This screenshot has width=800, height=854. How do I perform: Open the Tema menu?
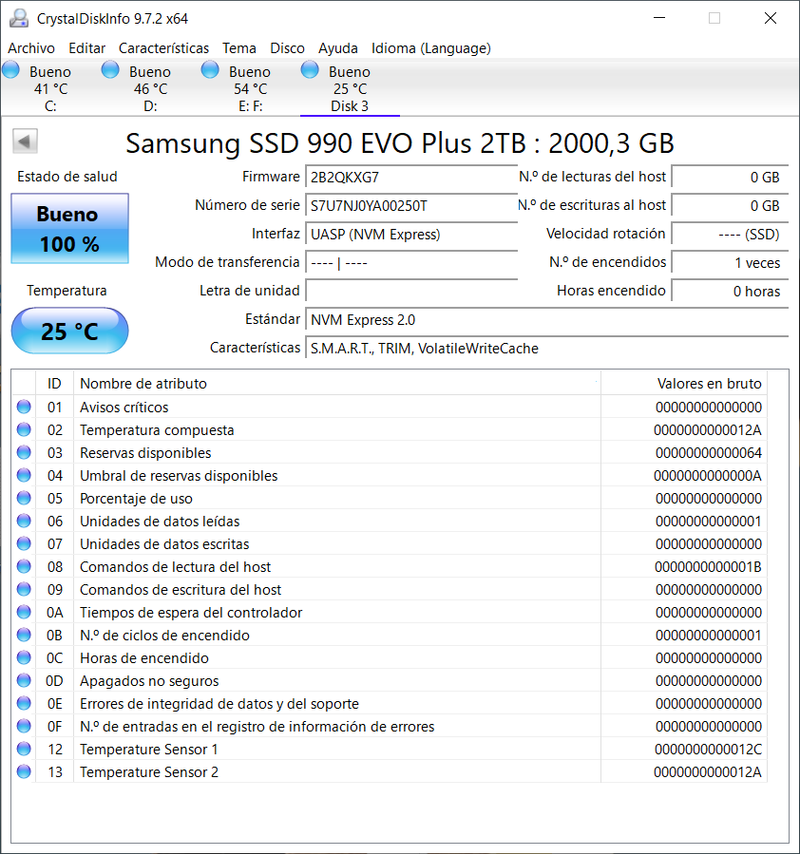click(x=239, y=48)
